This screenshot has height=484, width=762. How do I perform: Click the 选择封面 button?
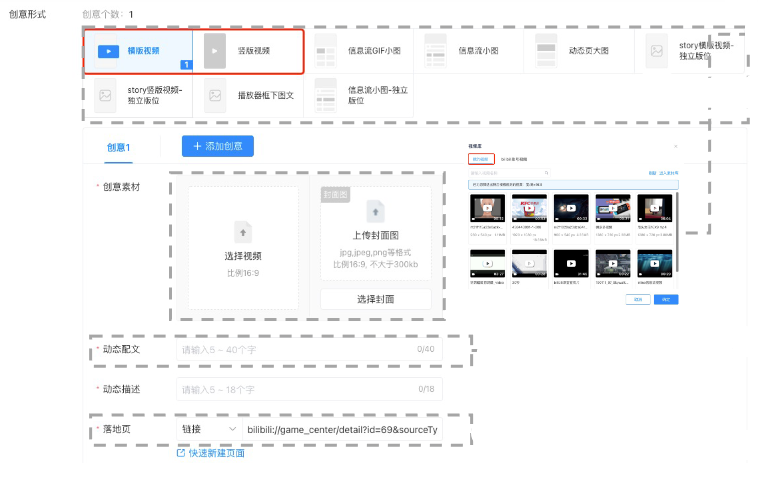376,299
